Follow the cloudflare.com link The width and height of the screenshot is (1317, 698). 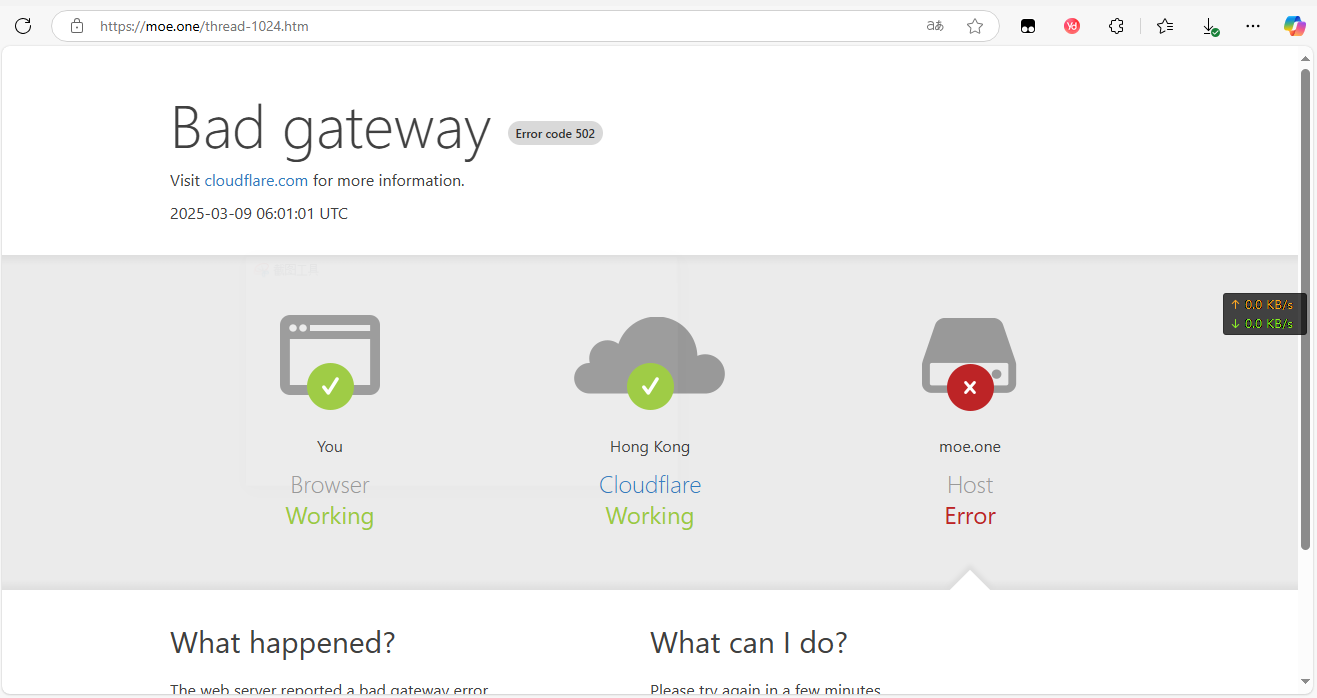pos(256,181)
